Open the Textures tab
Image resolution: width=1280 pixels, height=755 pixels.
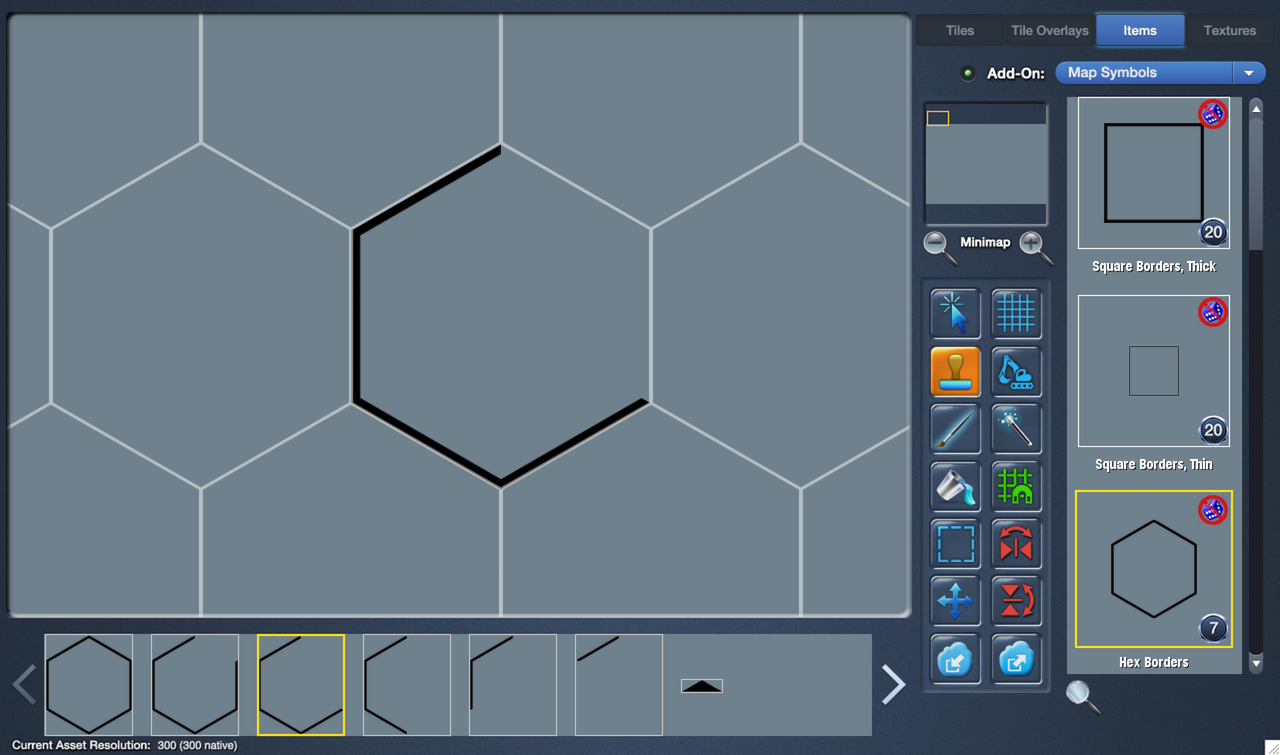[x=1229, y=31]
